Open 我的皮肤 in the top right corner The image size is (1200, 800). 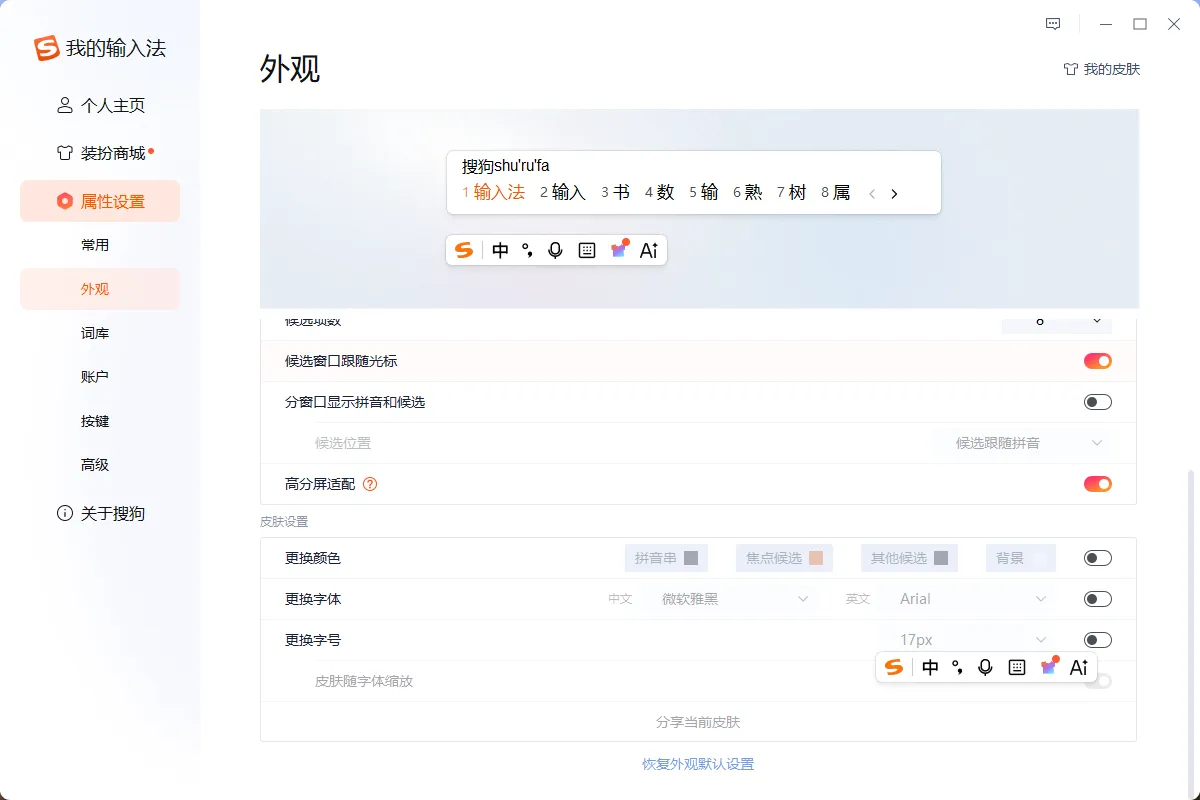(x=1101, y=69)
